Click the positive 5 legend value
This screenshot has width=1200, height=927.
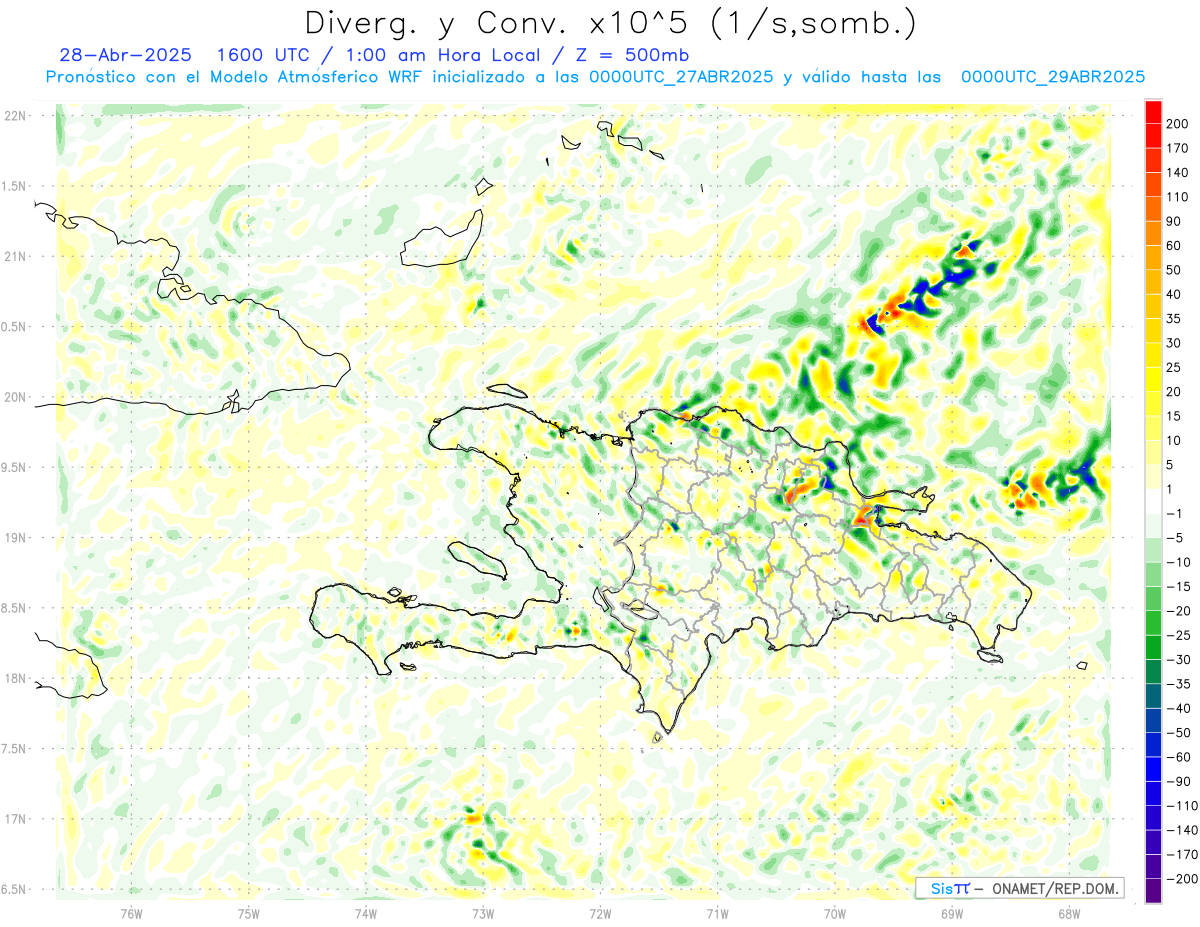click(x=1171, y=464)
